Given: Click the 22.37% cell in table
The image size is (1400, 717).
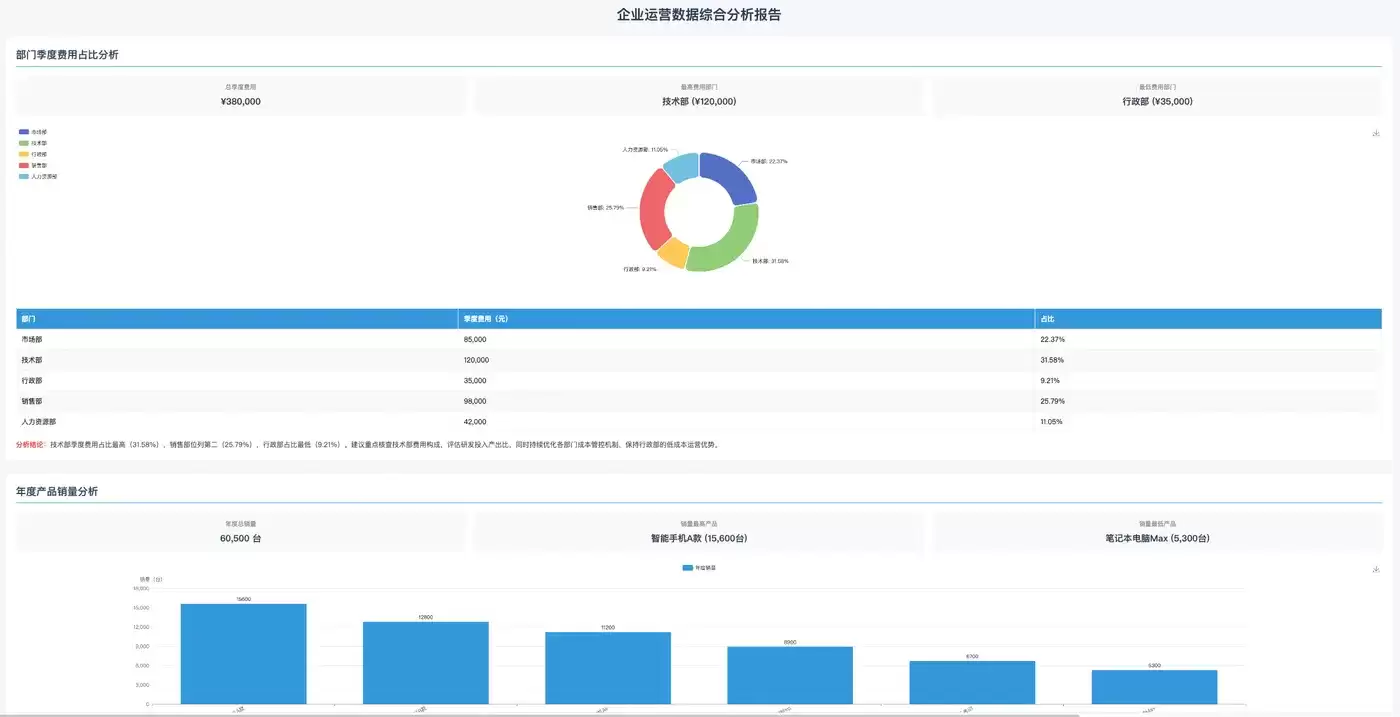Looking at the screenshot, I should click(x=1208, y=340).
